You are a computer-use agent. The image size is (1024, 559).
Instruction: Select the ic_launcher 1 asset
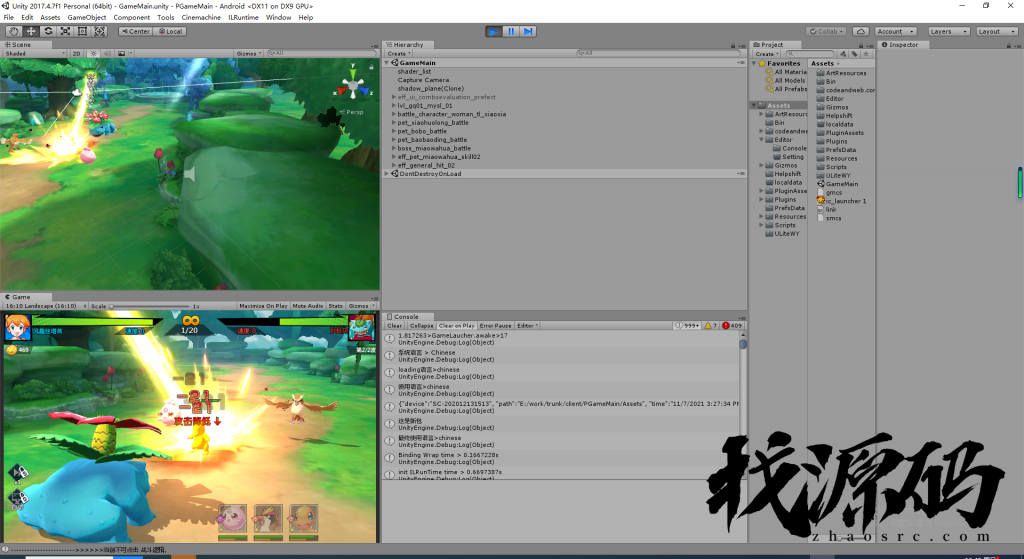click(x=842, y=201)
